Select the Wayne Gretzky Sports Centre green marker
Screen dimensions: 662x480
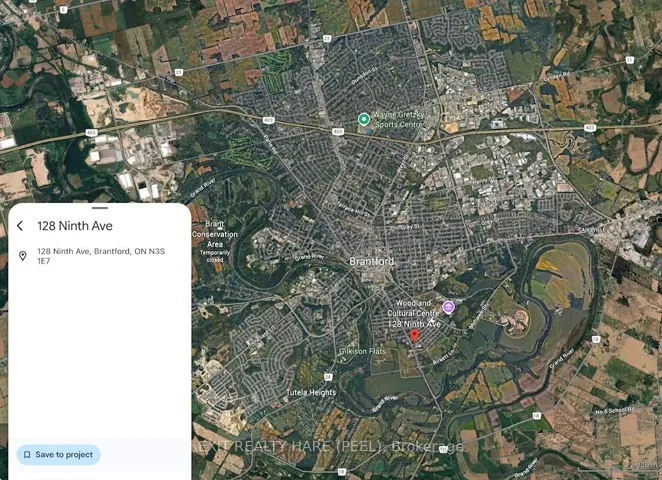364,119
